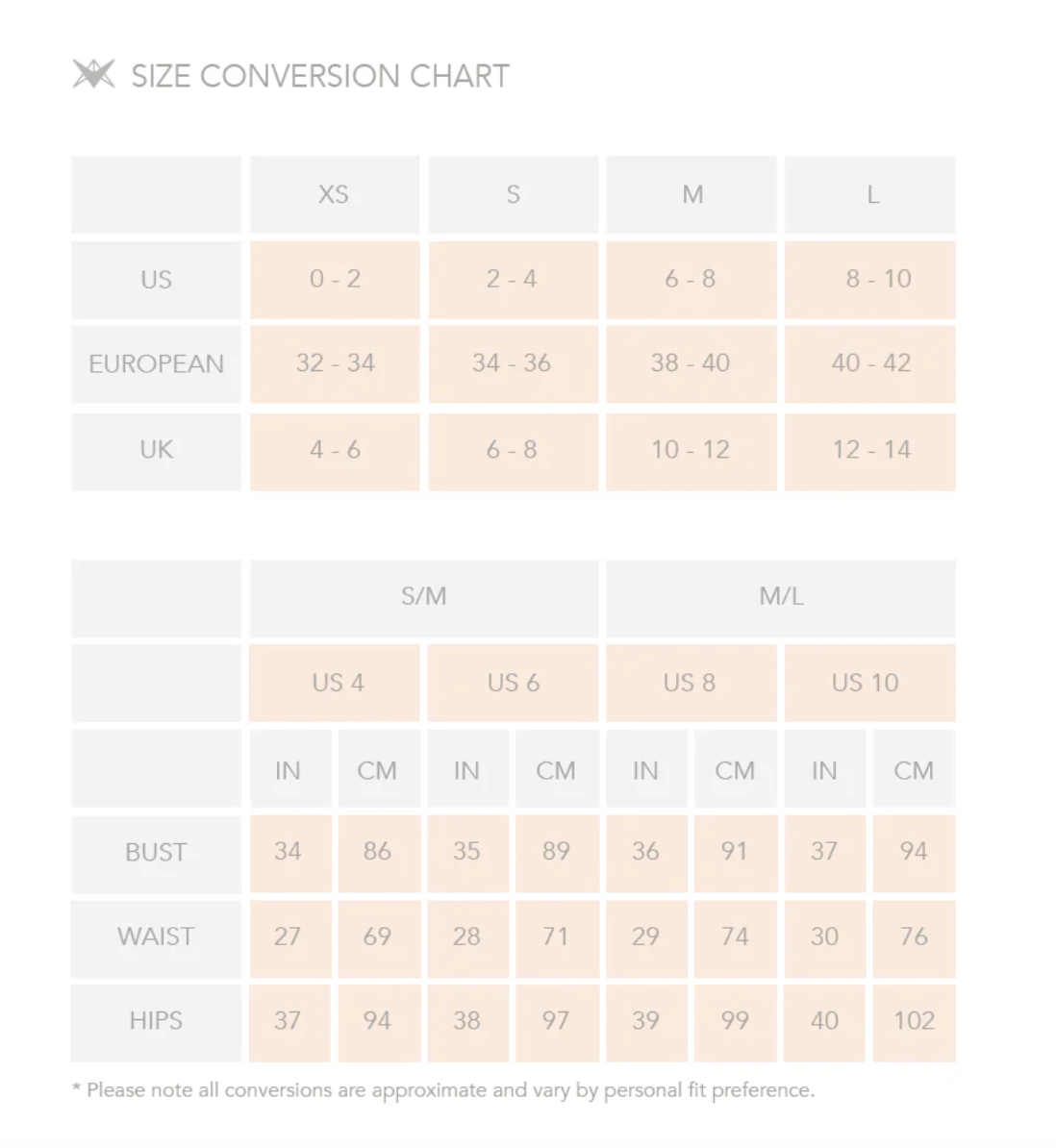This screenshot has height=1148, width=1056.
Task: Select the hips 102 cm cell
Action: point(914,1021)
